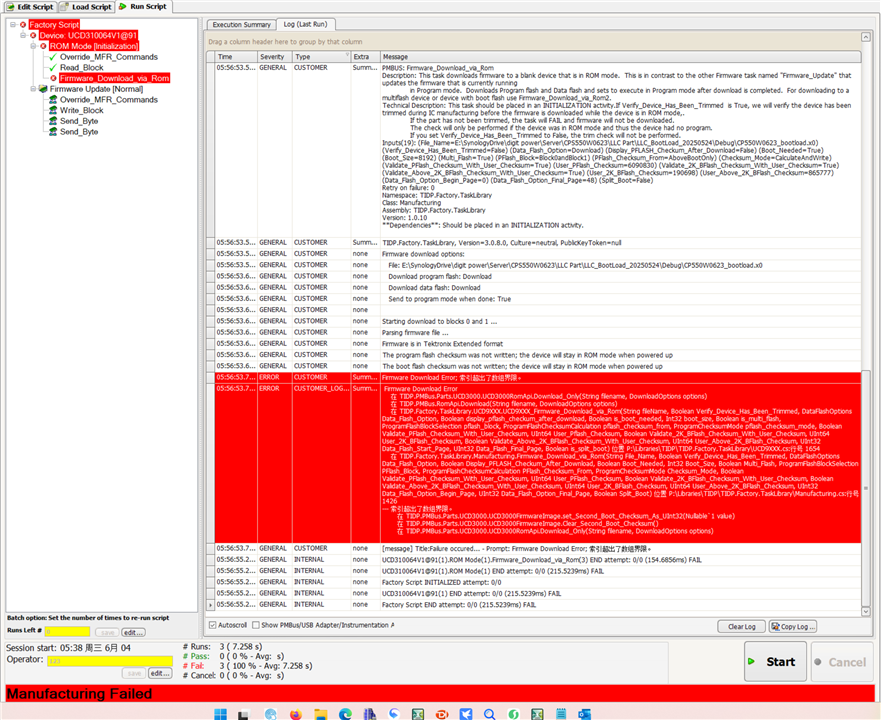
Task: Select Send_Byte directly under Write_Block
Action: coord(79,121)
